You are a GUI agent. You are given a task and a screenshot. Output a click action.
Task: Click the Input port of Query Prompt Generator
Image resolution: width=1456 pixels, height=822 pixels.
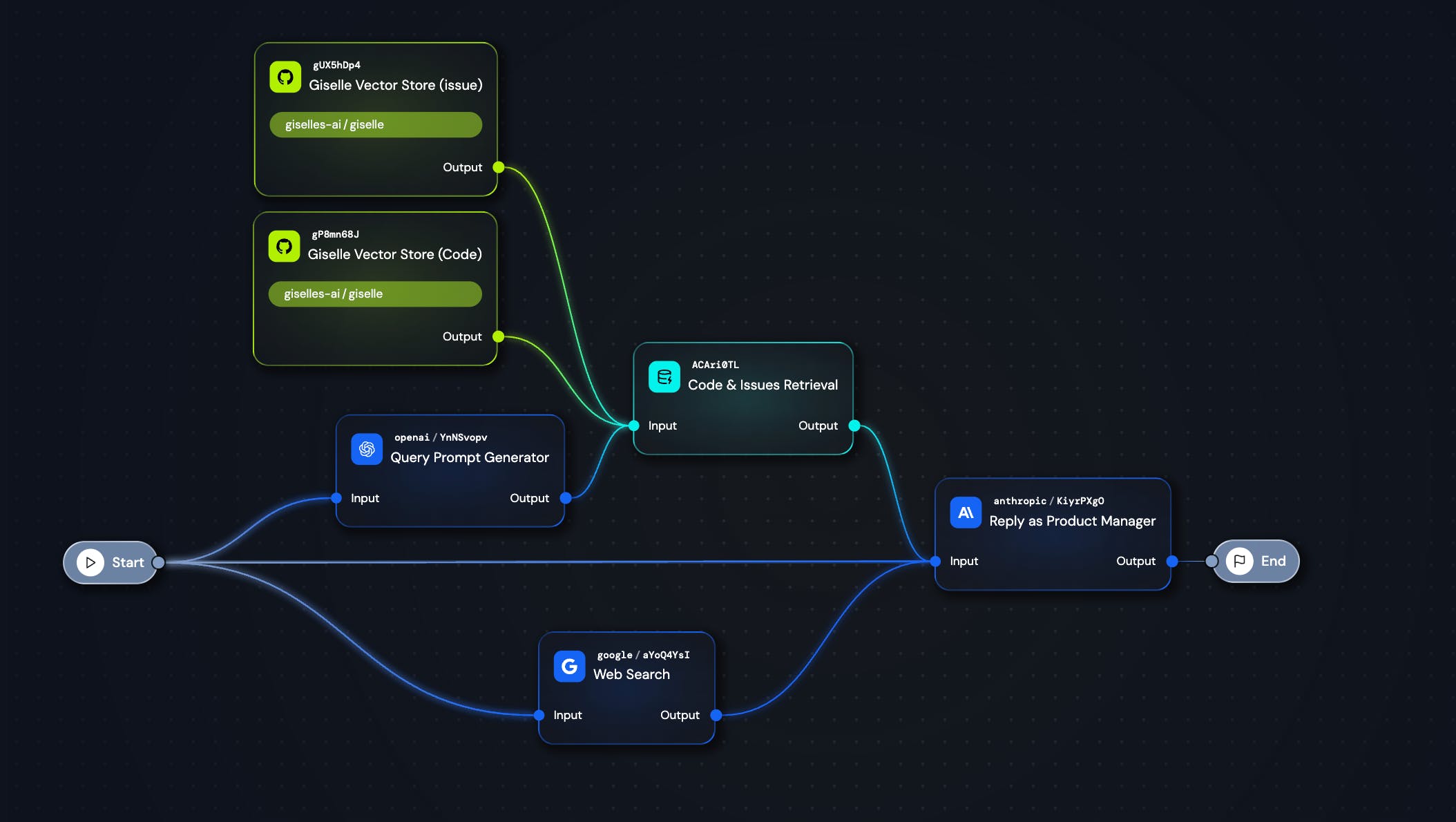pos(336,498)
